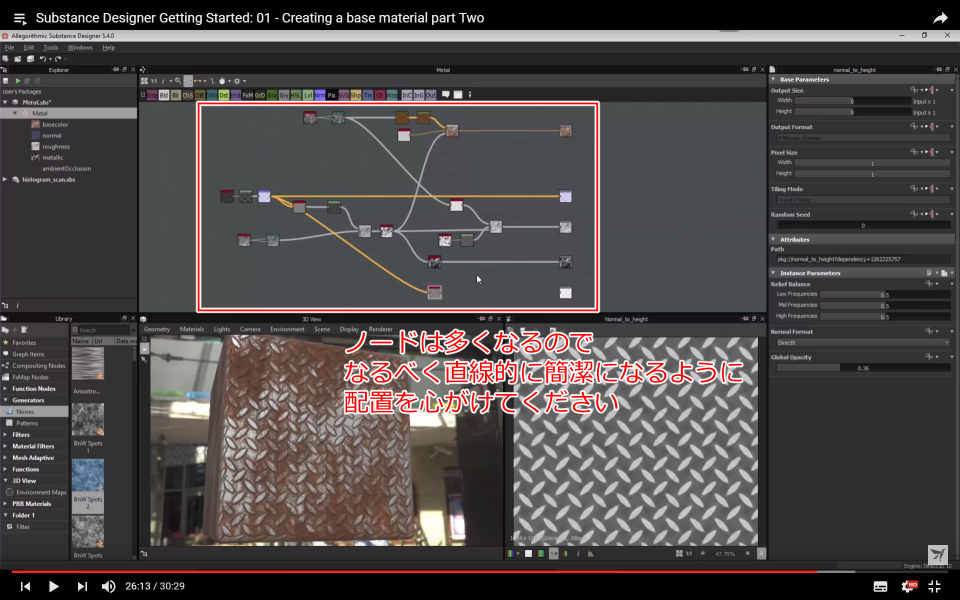Add a Blur node via Blr button
960x600 pixels.
pyautogui.click(x=176, y=95)
